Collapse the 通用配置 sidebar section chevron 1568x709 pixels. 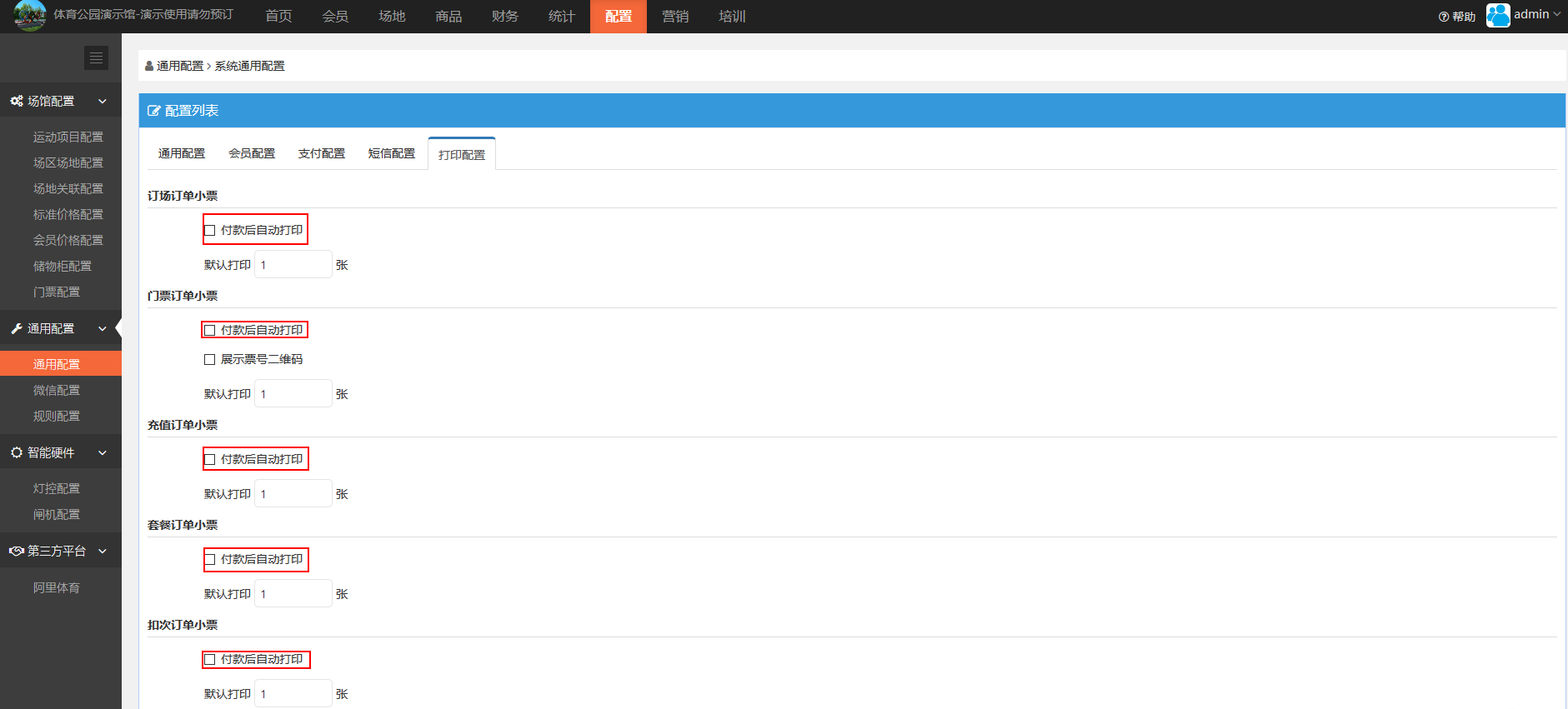103,329
